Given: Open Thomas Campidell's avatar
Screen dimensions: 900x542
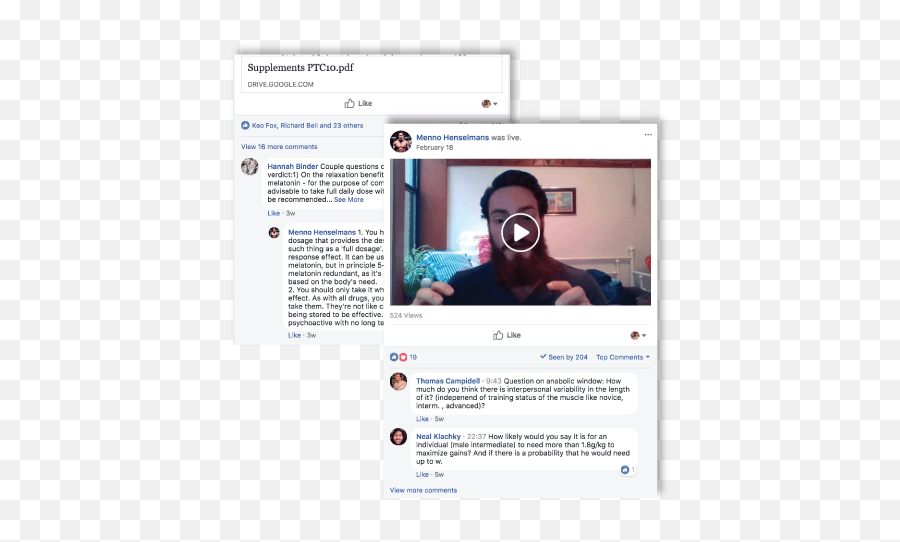Looking at the screenshot, I should tap(398, 381).
